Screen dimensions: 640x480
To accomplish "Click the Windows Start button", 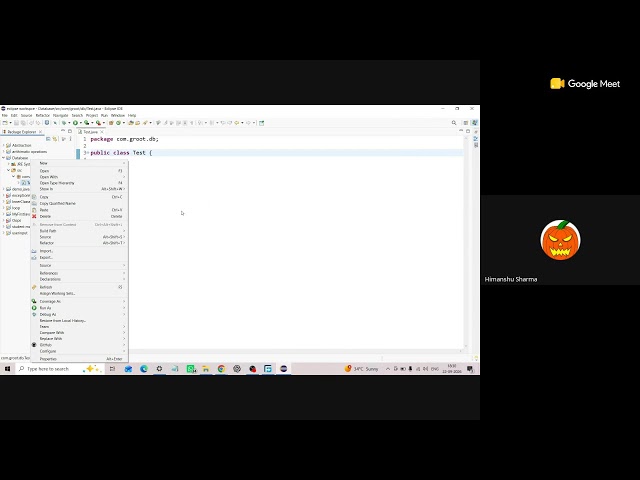I will [7, 369].
